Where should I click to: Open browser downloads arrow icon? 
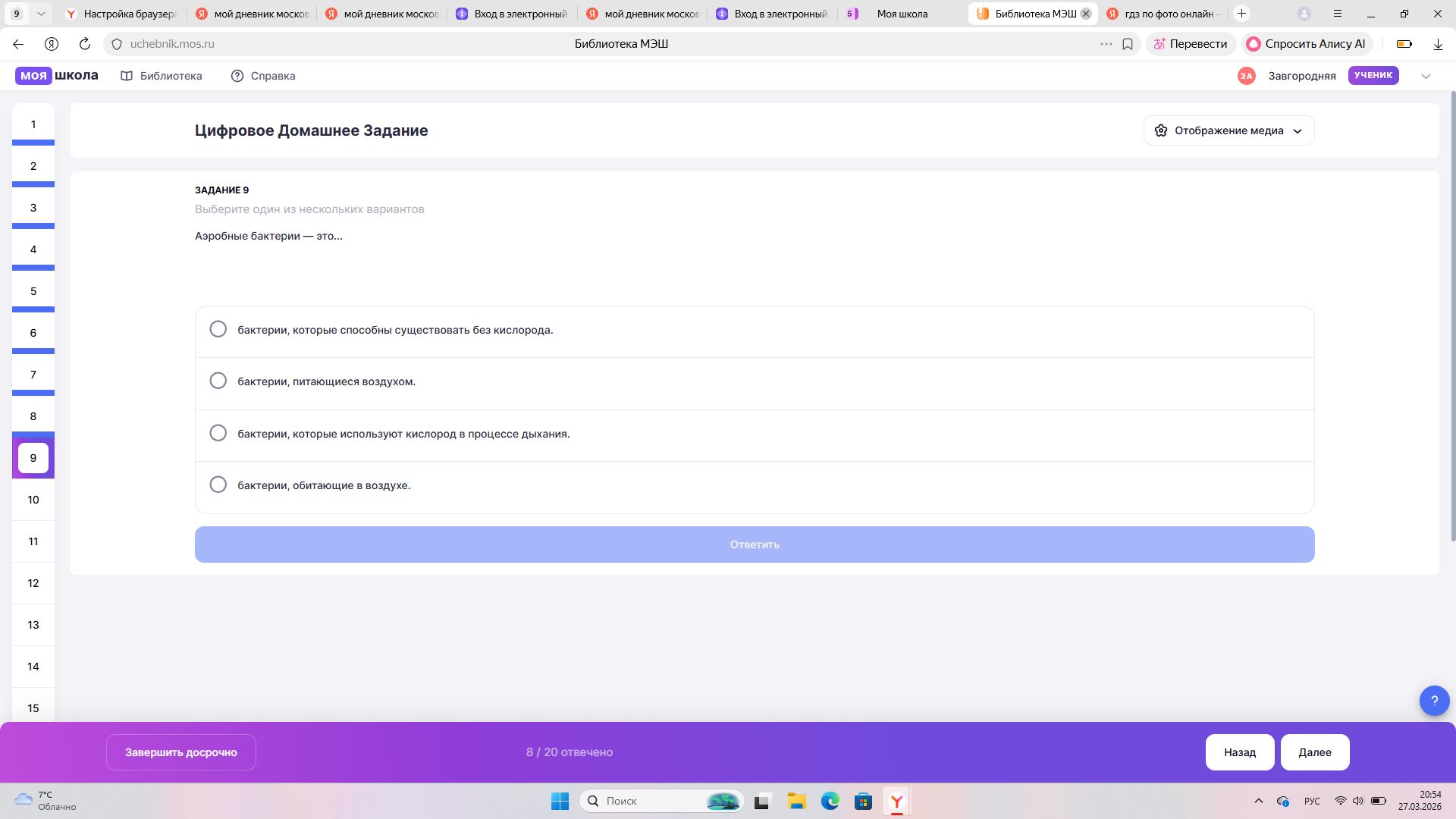(1438, 44)
